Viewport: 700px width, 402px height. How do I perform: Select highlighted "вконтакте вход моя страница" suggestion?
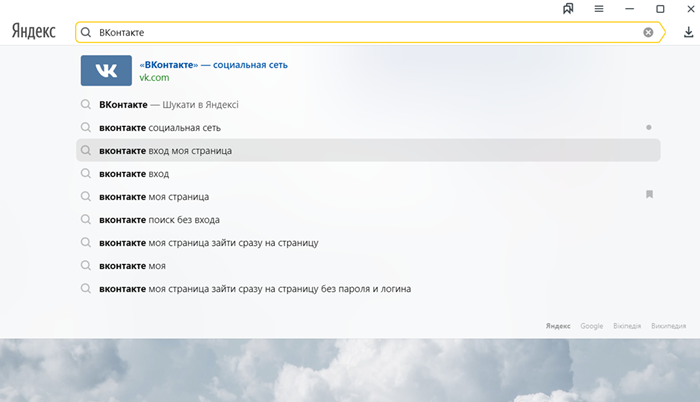tap(368, 151)
